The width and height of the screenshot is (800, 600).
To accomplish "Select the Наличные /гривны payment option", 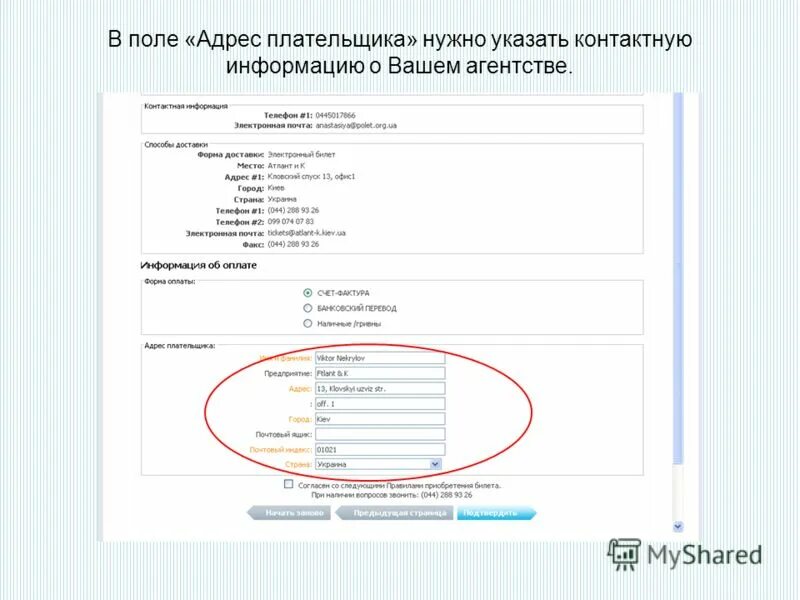I will (x=307, y=322).
